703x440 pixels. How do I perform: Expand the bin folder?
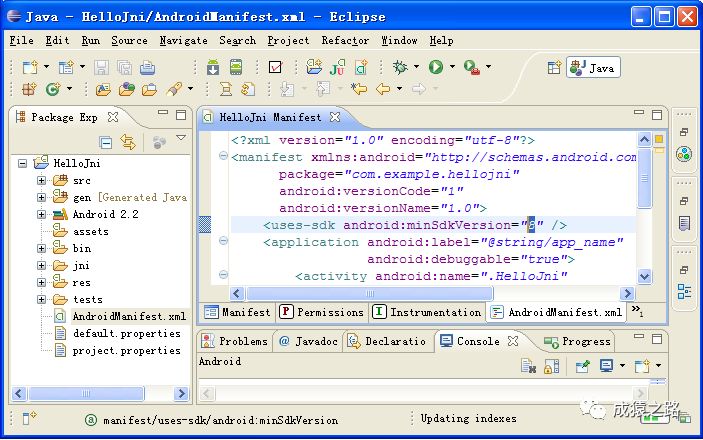pyautogui.click(x=41, y=248)
